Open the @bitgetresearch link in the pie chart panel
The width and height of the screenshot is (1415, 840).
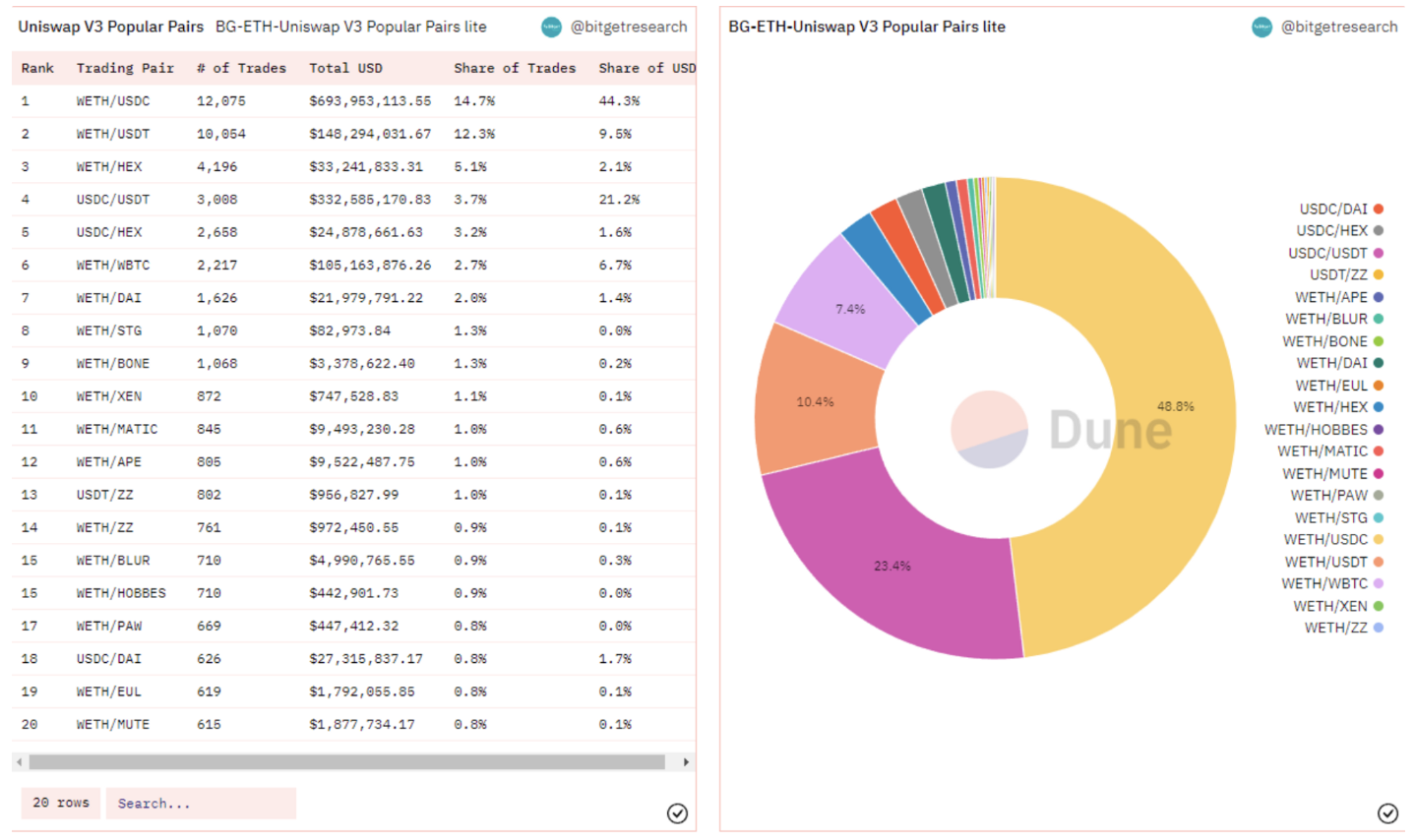1339,28
